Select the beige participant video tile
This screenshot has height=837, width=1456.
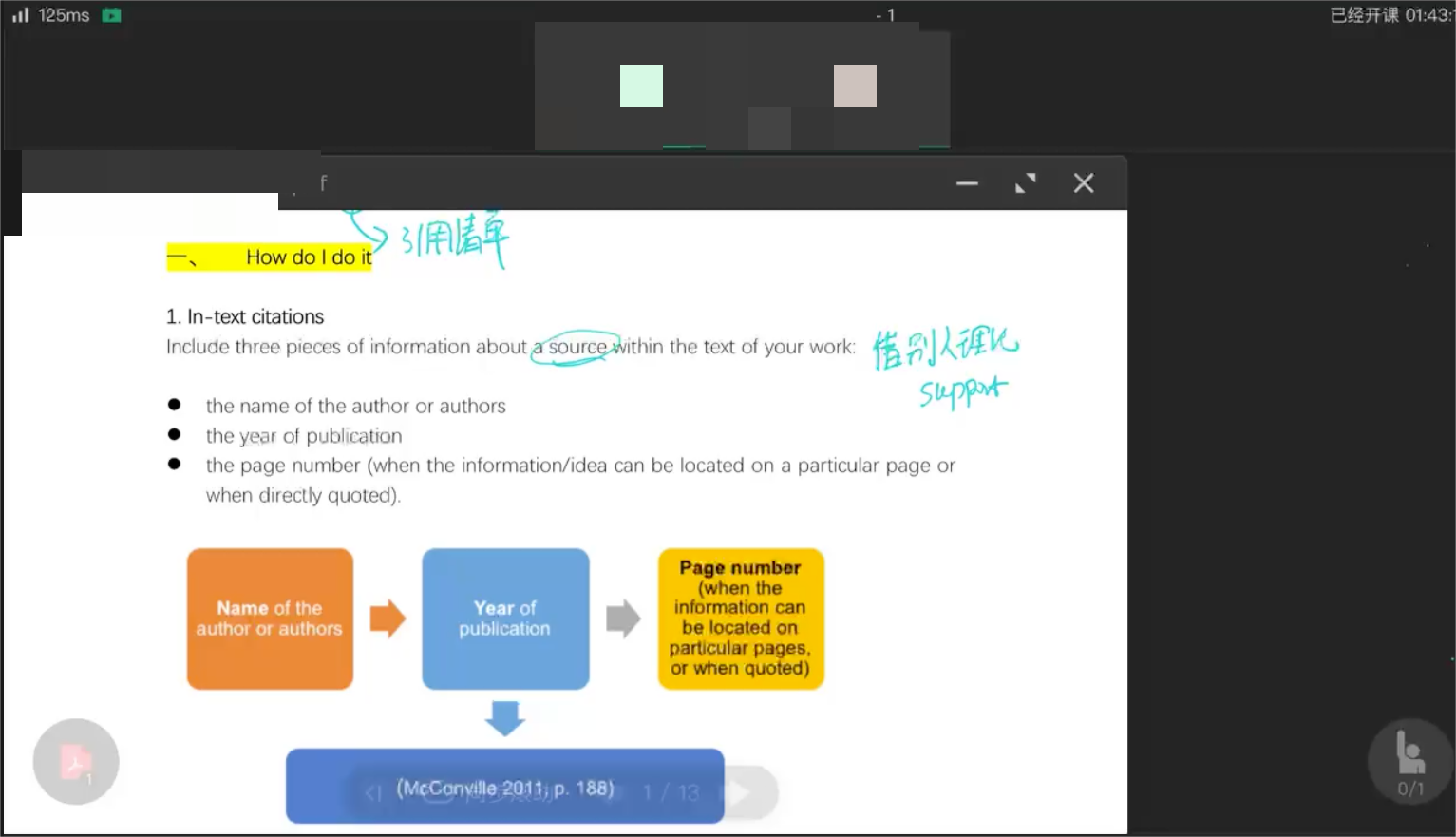click(855, 86)
